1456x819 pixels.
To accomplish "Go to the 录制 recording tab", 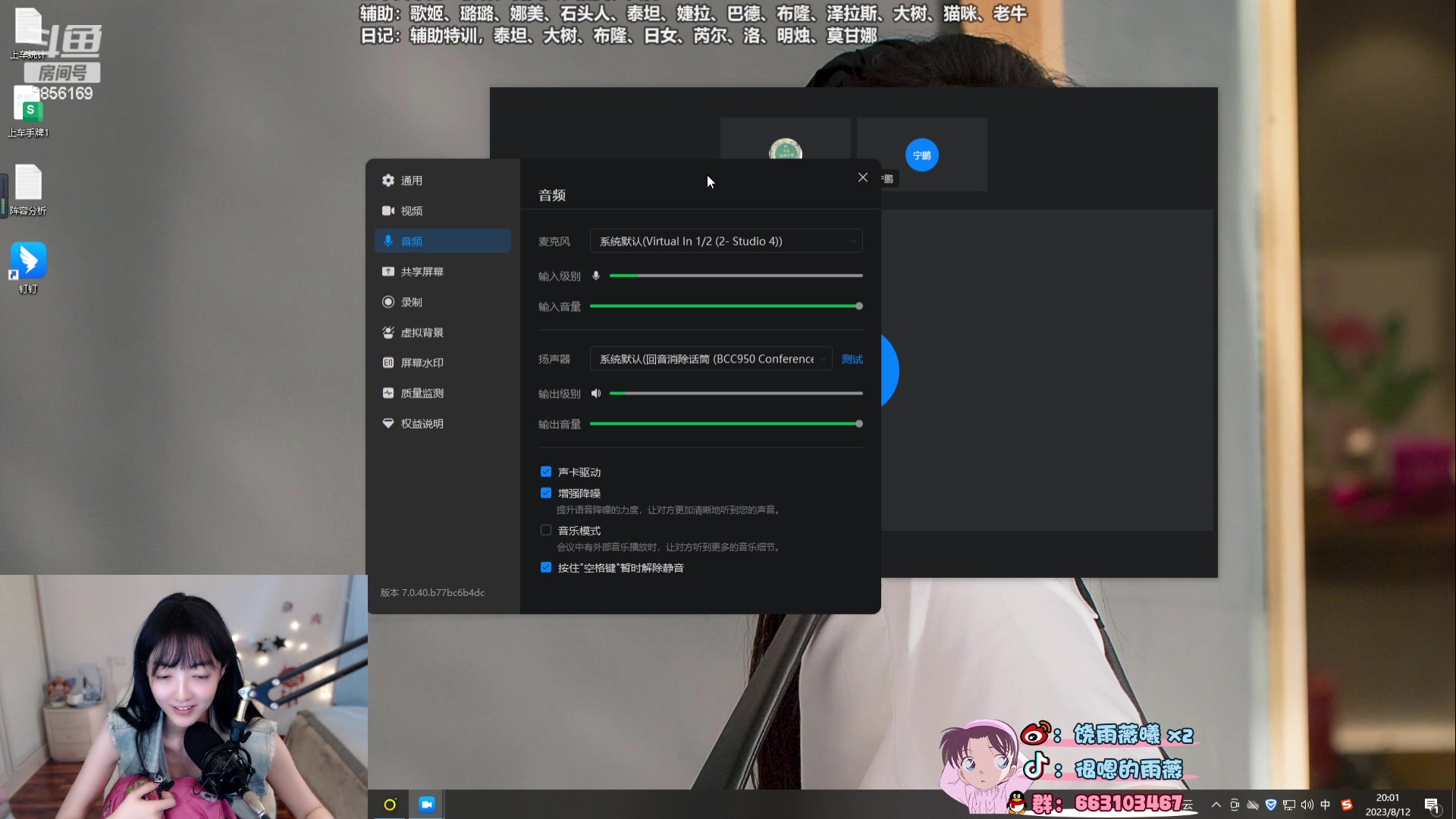I will coord(442,302).
